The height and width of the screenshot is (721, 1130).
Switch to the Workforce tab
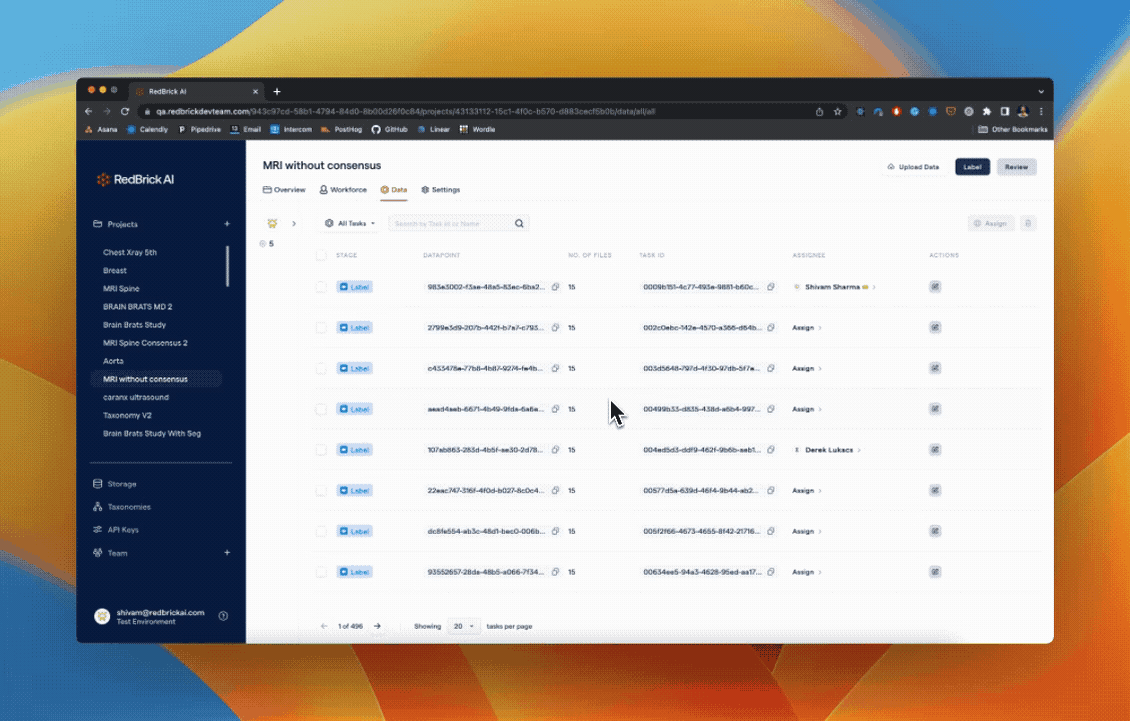tap(343, 190)
